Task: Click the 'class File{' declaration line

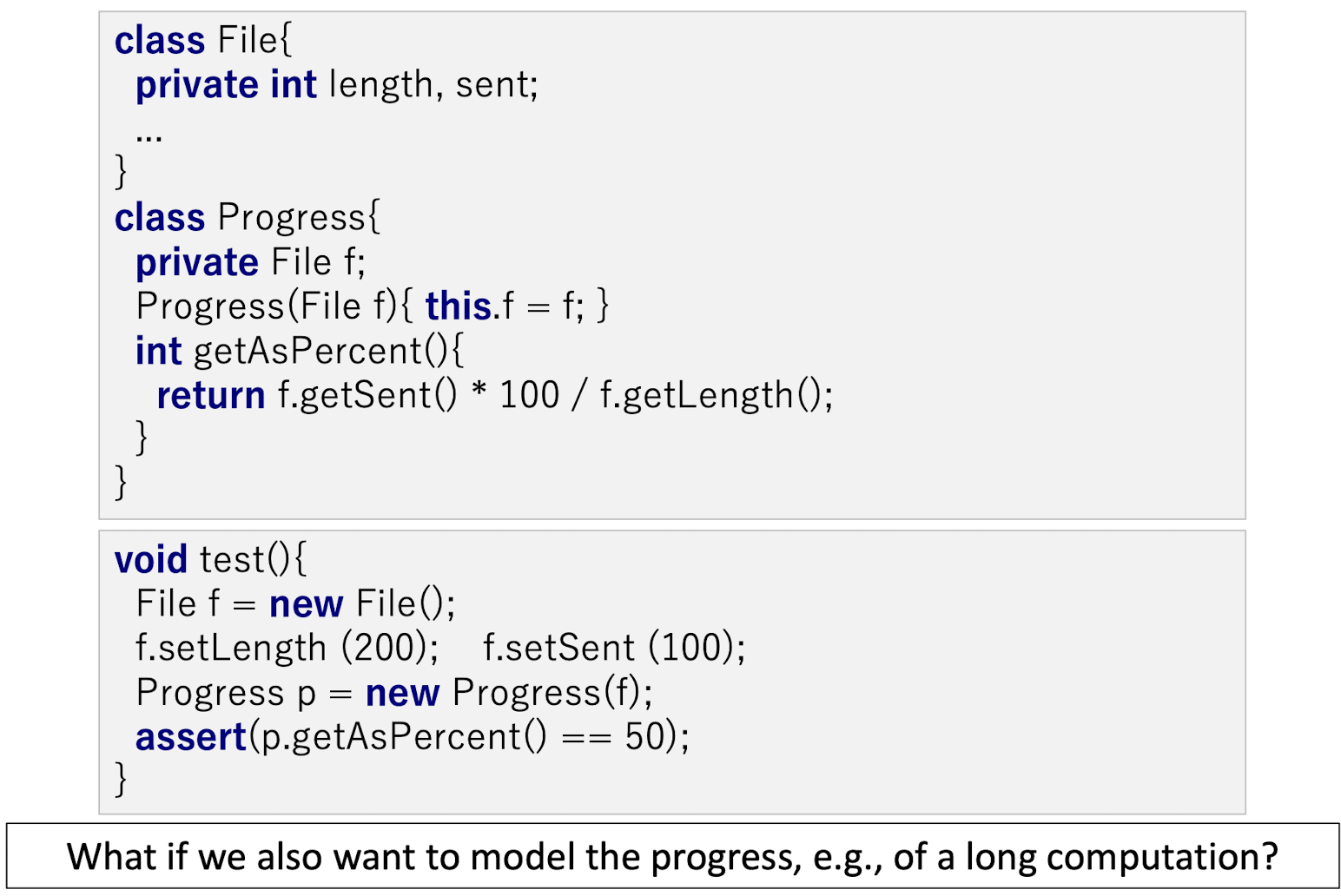Action: (203, 40)
